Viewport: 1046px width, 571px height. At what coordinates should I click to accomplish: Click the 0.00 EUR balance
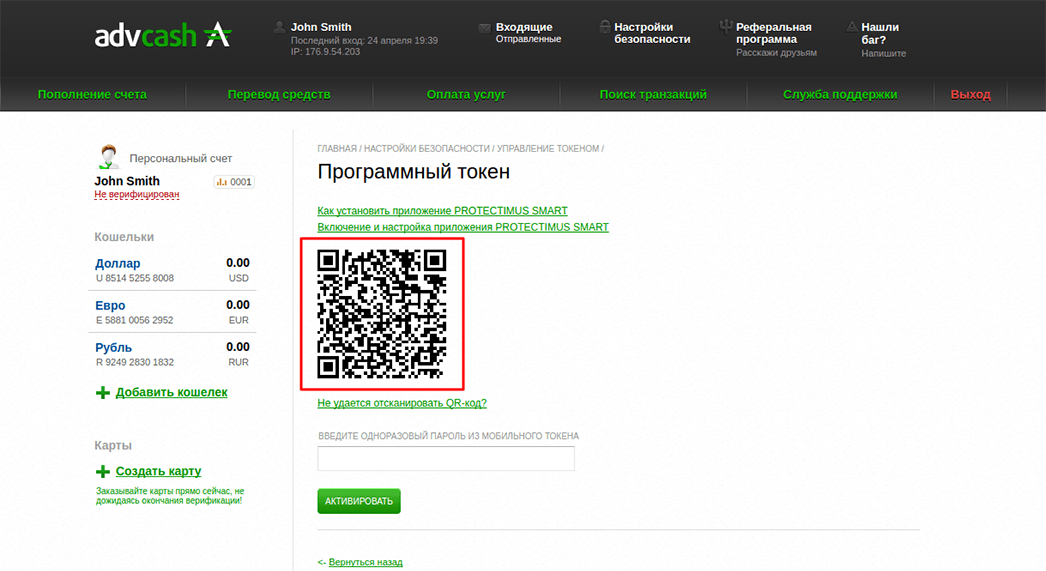coord(237,305)
